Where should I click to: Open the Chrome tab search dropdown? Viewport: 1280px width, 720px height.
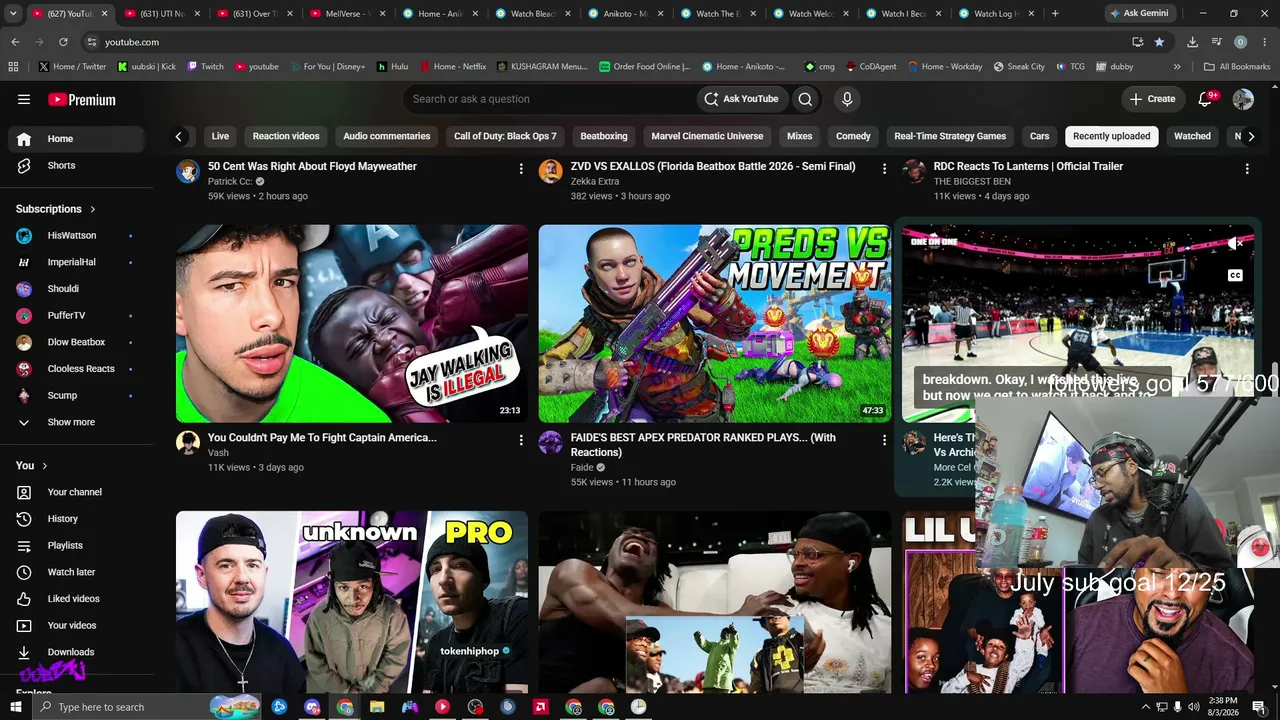coord(13,14)
